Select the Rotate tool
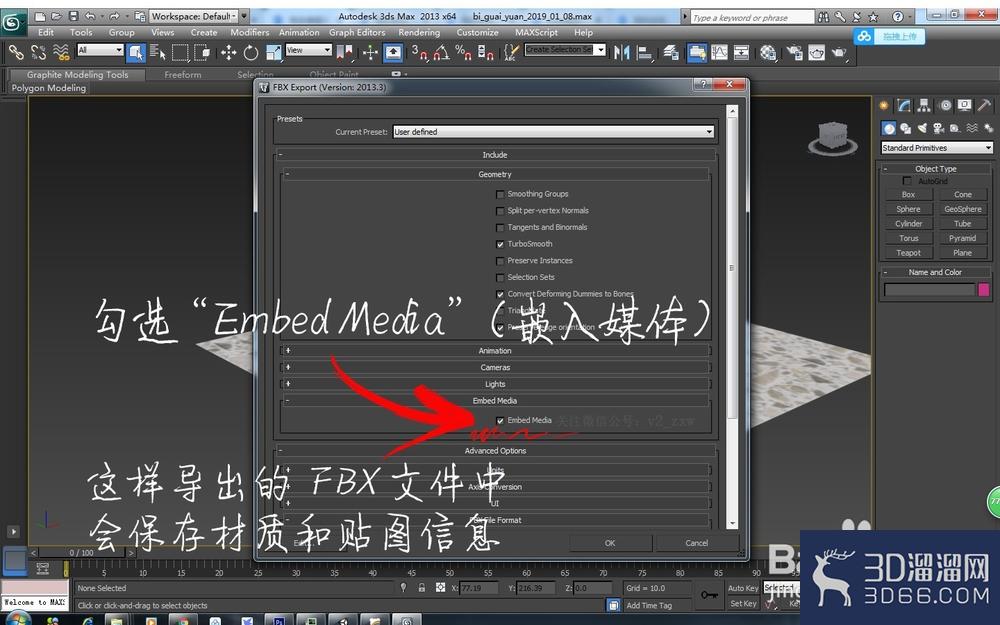1000x625 pixels. pyautogui.click(x=251, y=52)
